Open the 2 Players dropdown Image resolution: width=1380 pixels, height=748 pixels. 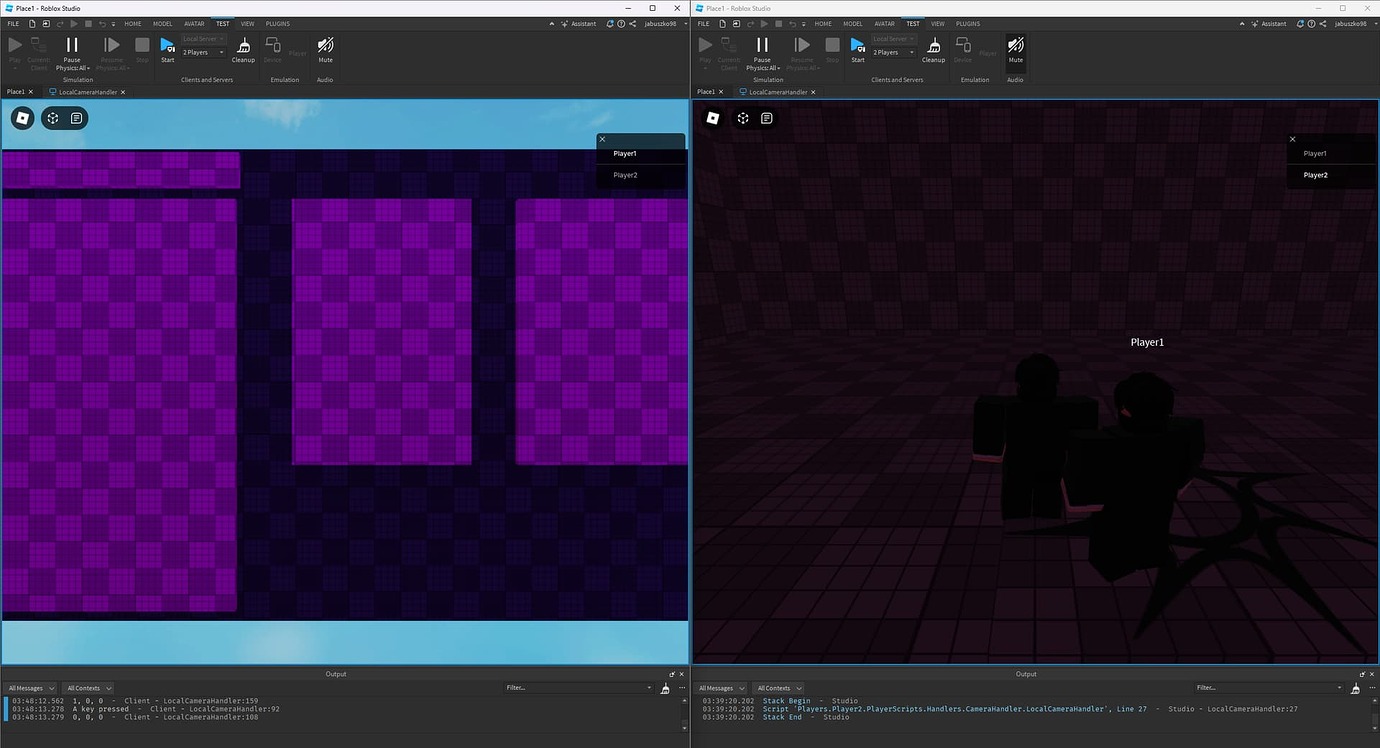[x=221, y=52]
